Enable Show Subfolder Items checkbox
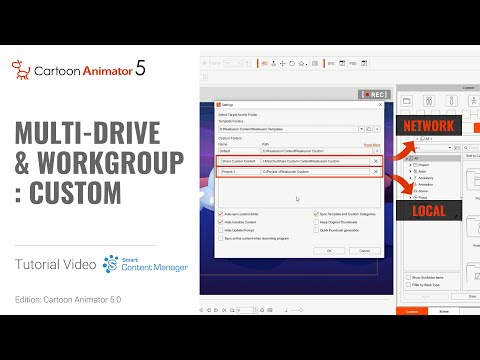Viewport: 480px width, 360px height. 408,277
